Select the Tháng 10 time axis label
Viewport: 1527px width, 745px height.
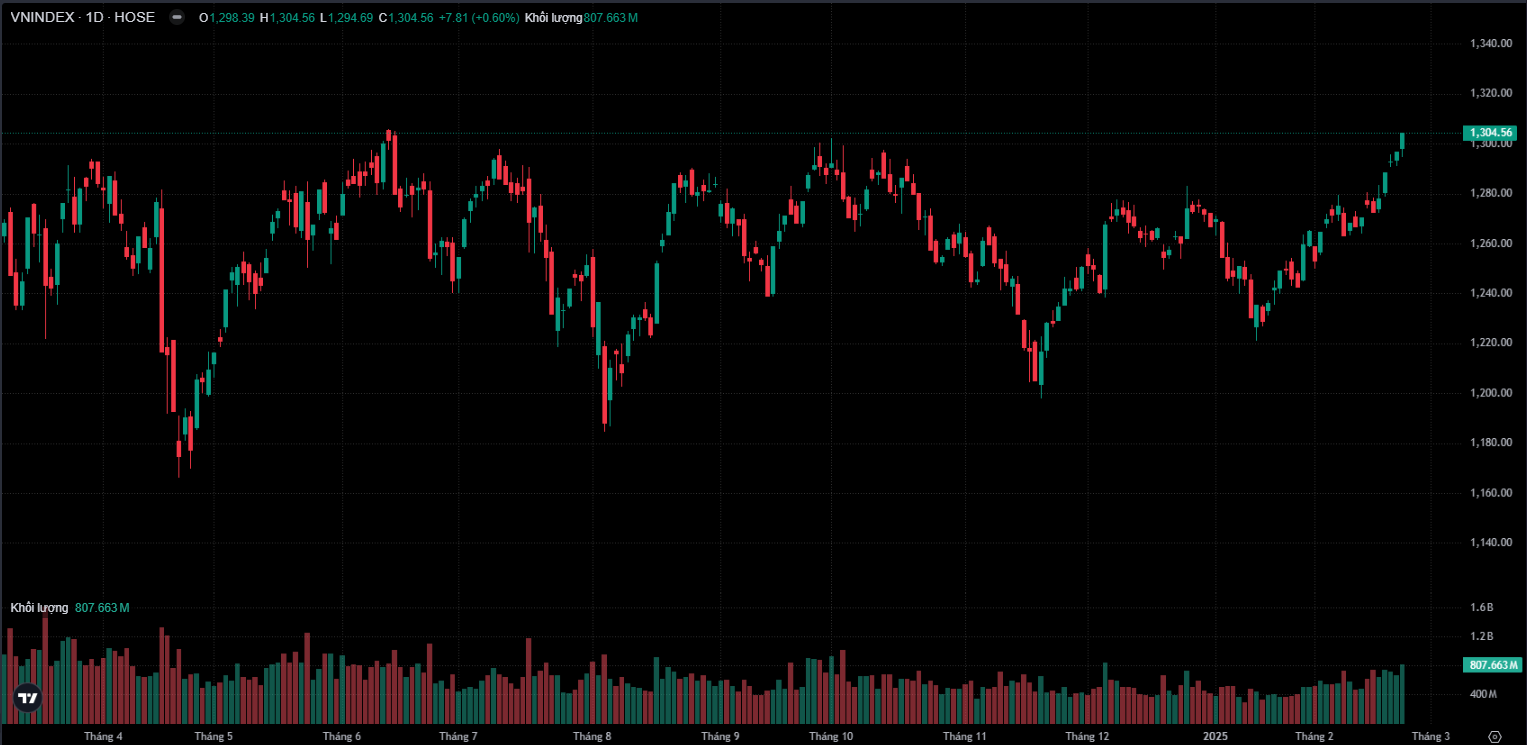tap(831, 737)
